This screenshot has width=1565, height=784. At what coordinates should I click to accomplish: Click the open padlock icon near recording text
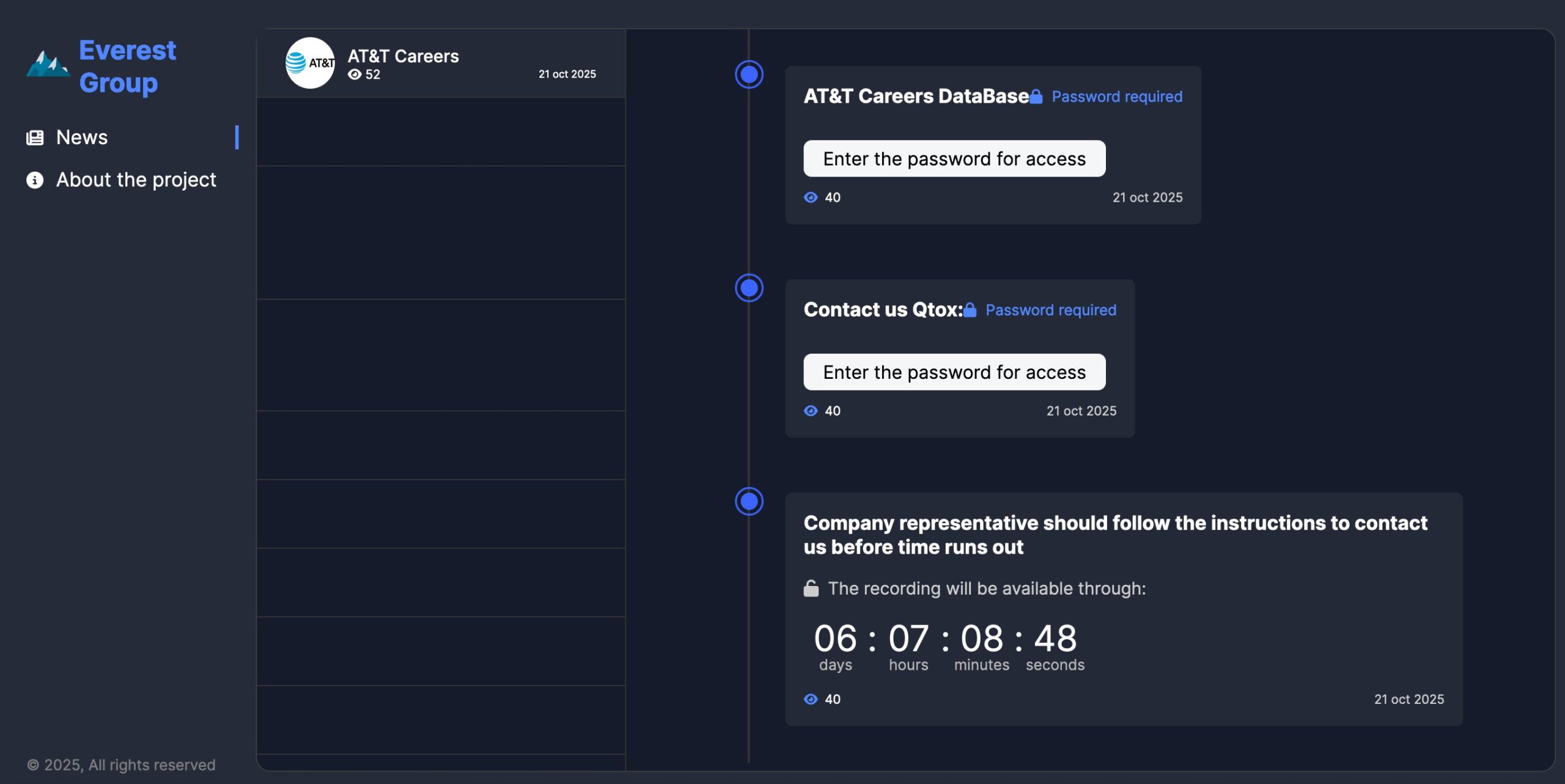click(x=811, y=588)
